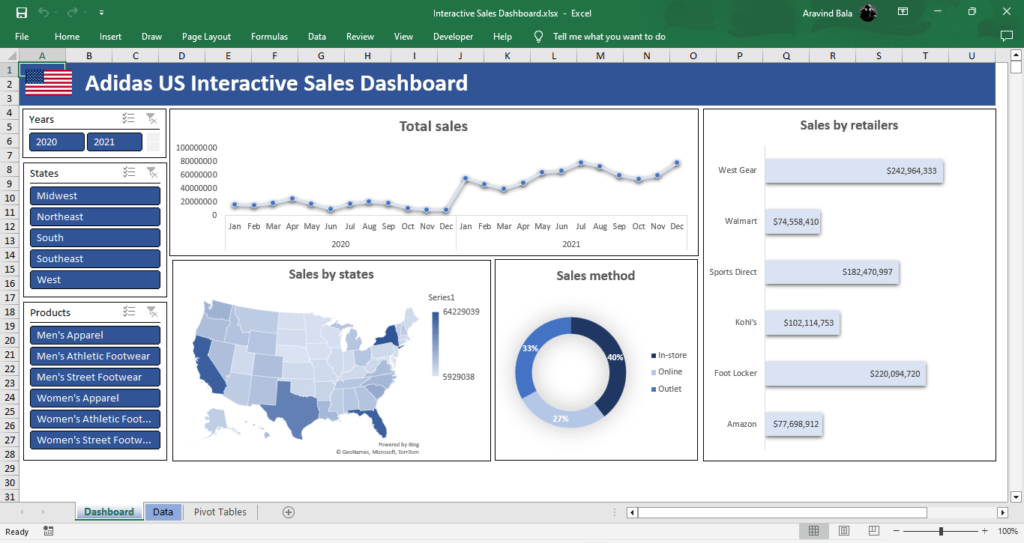The height and width of the screenshot is (543, 1024).
Task: Open Ribbon Display Options icon
Action: [903, 12]
